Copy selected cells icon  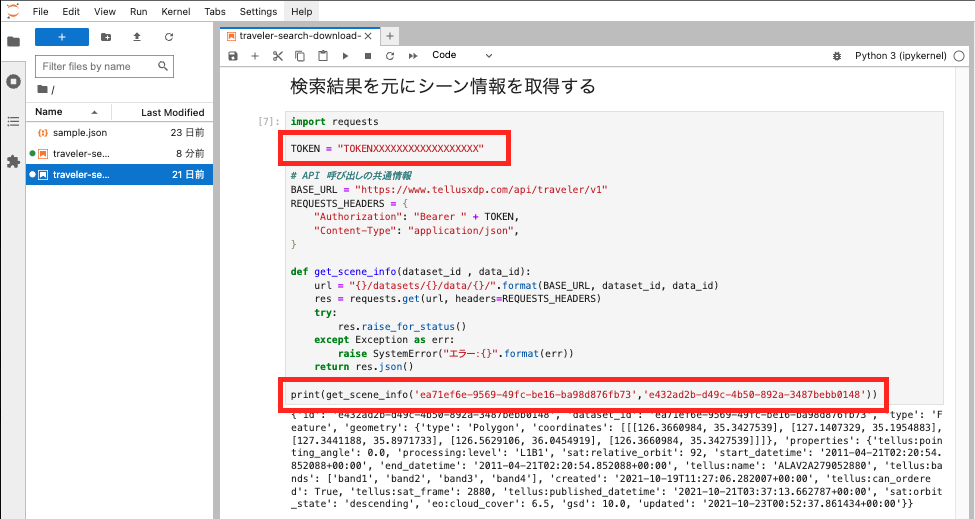click(x=300, y=56)
